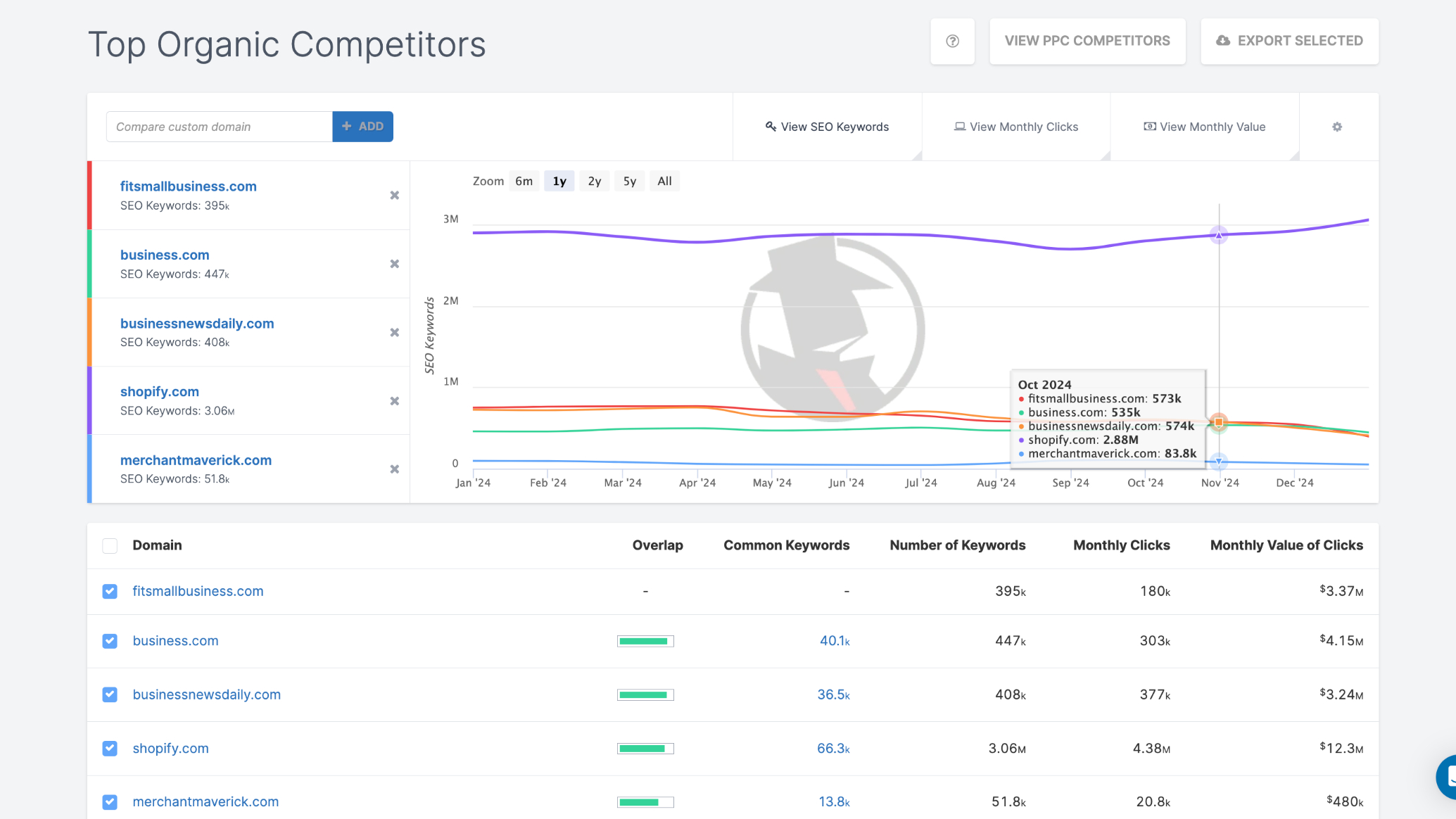Switch to View Monthly Clicks tab
The height and width of the screenshot is (819, 1456).
coord(1016,127)
